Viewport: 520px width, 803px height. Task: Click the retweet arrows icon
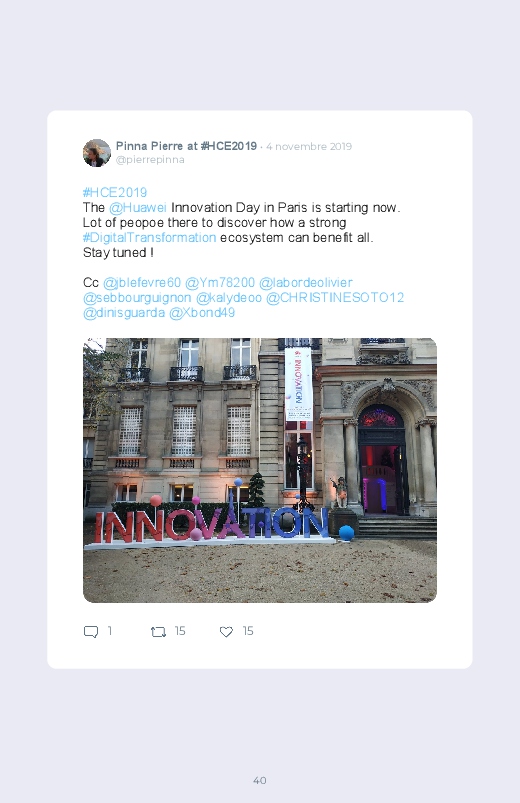pyautogui.click(x=158, y=632)
